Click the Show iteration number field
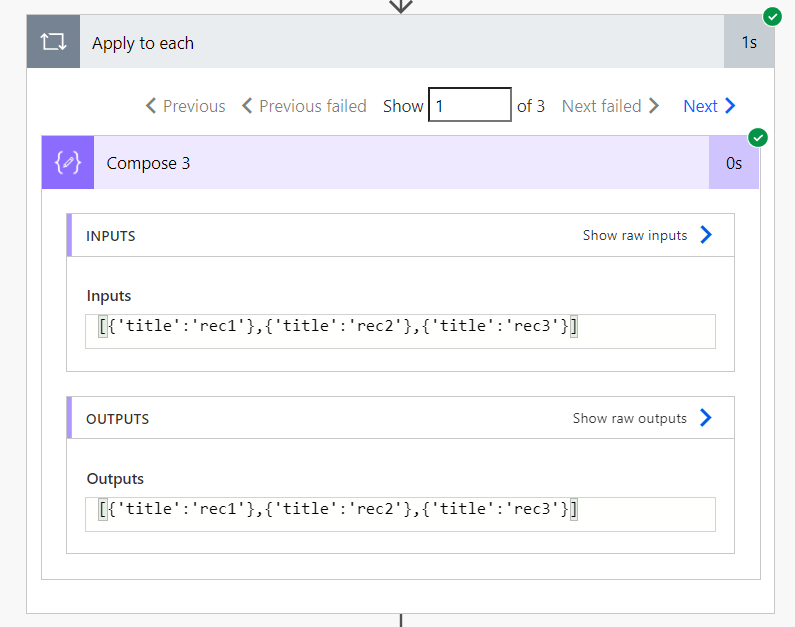The width and height of the screenshot is (795, 627). 469,105
